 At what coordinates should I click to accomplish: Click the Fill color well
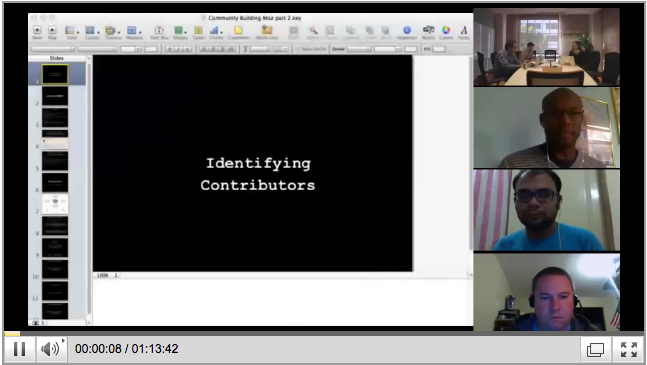tap(439, 49)
